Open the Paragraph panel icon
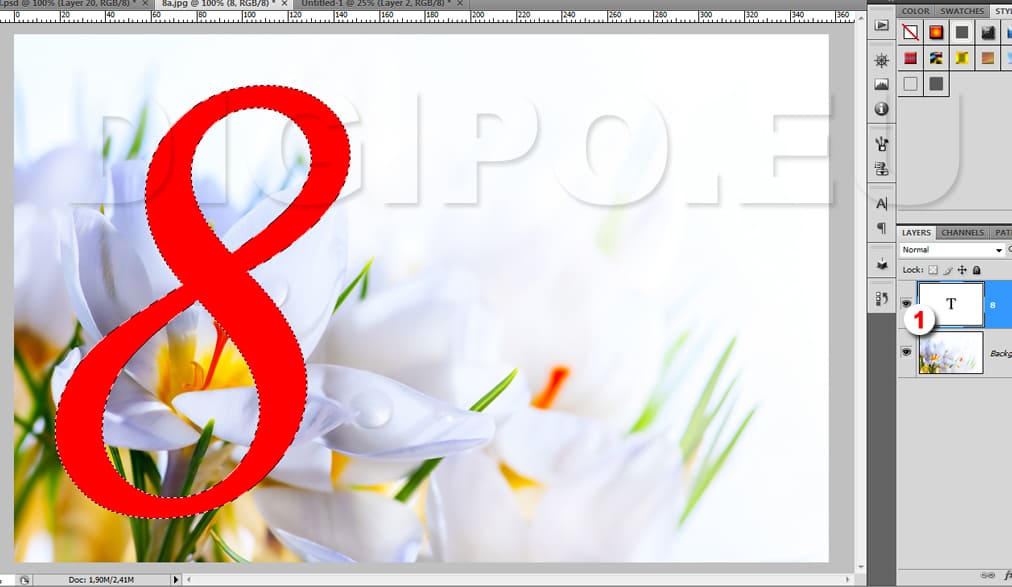Viewport: 1012px width, 587px height. (881, 228)
